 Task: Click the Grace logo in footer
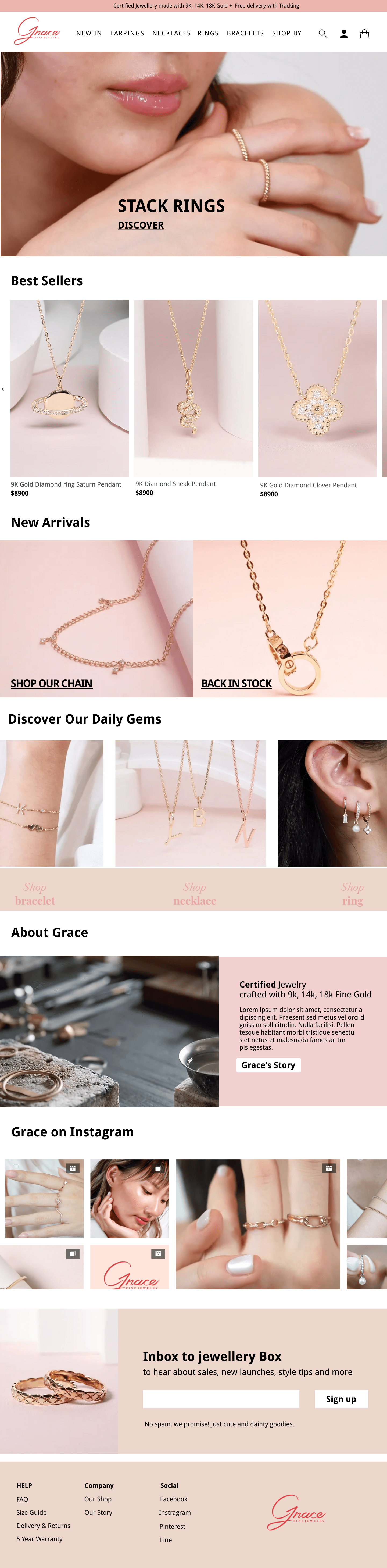click(x=296, y=1512)
